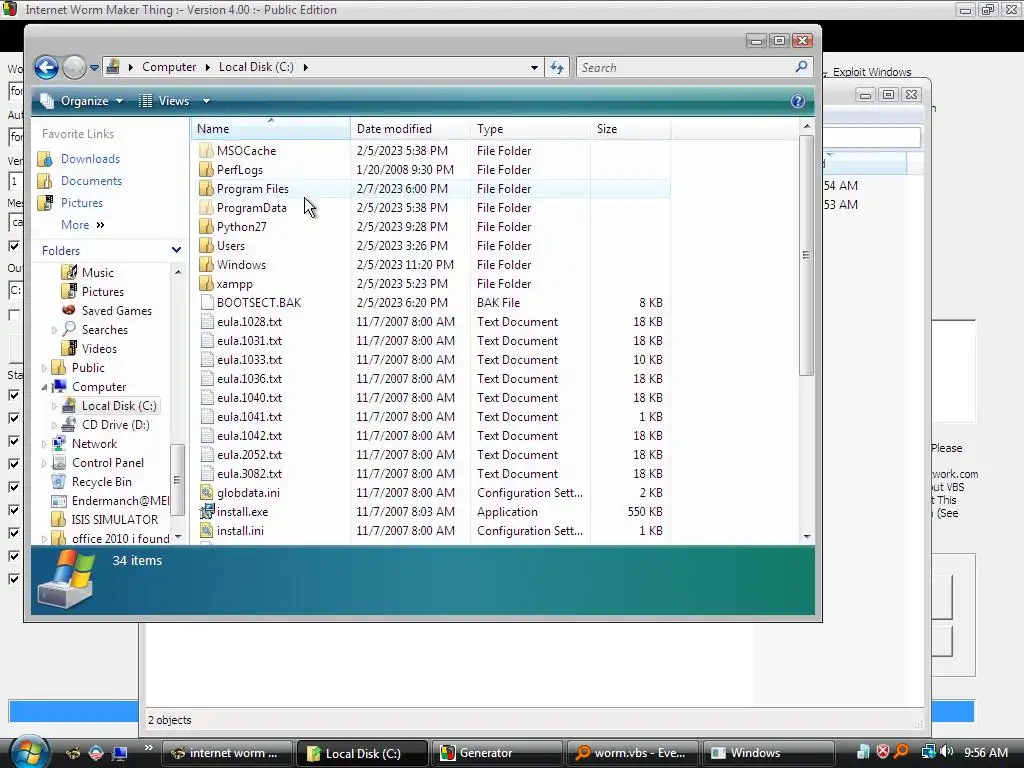Select Recycle Bin in the folder tree
The width and height of the screenshot is (1024, 768).
[x=101, y=481]
